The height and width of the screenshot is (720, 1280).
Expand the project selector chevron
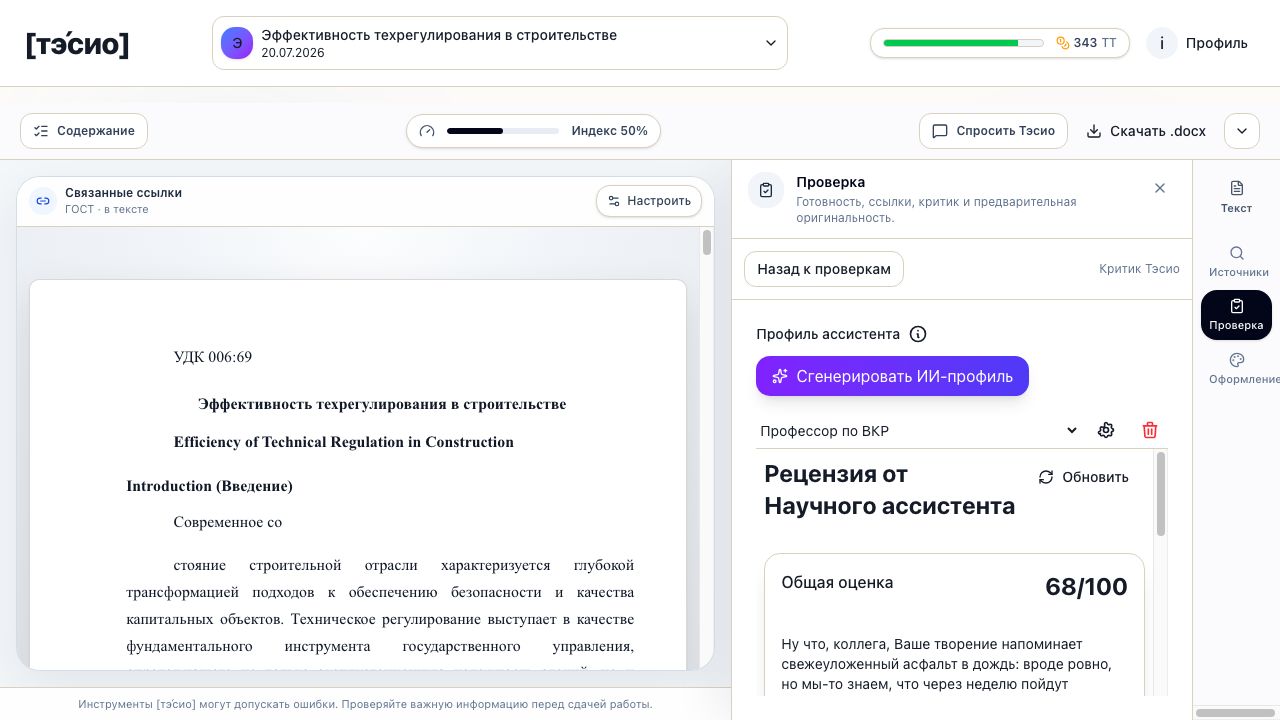(771, 43)
